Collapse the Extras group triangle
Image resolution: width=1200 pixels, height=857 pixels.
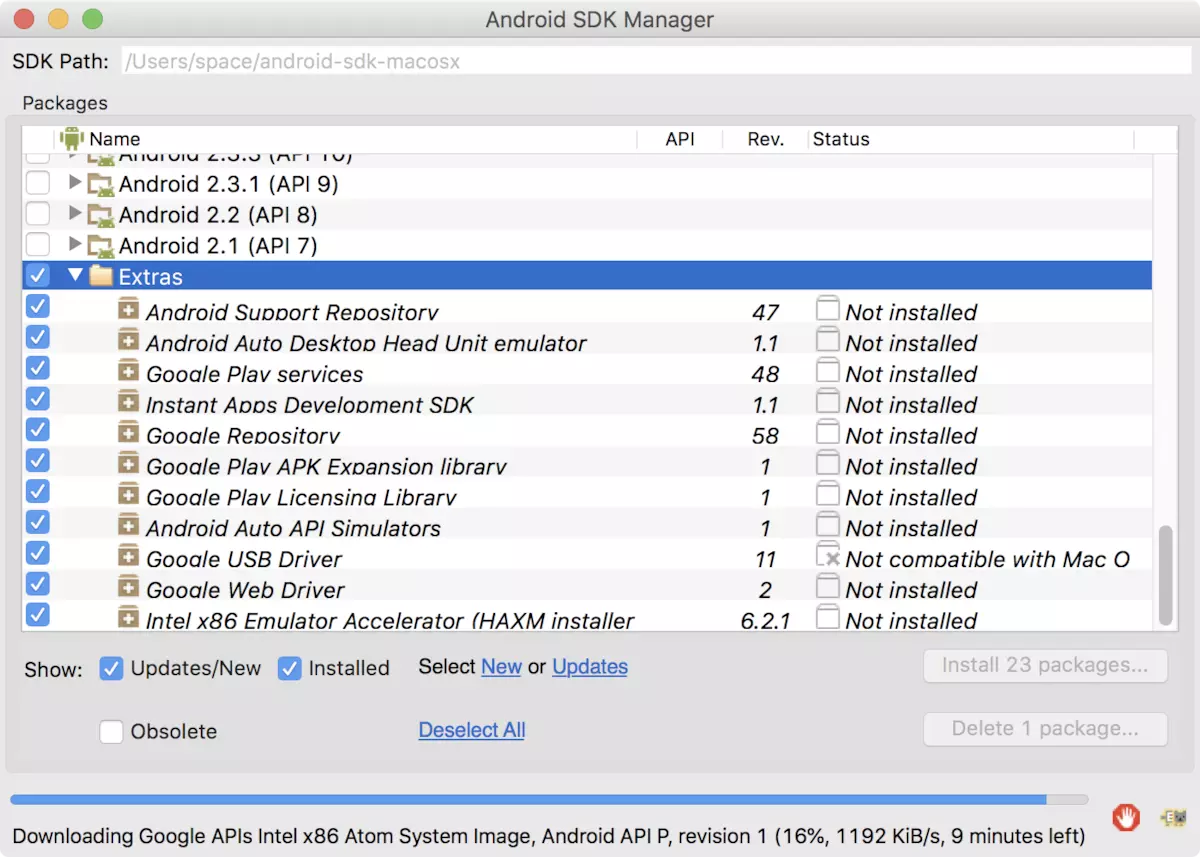(75, 275)
